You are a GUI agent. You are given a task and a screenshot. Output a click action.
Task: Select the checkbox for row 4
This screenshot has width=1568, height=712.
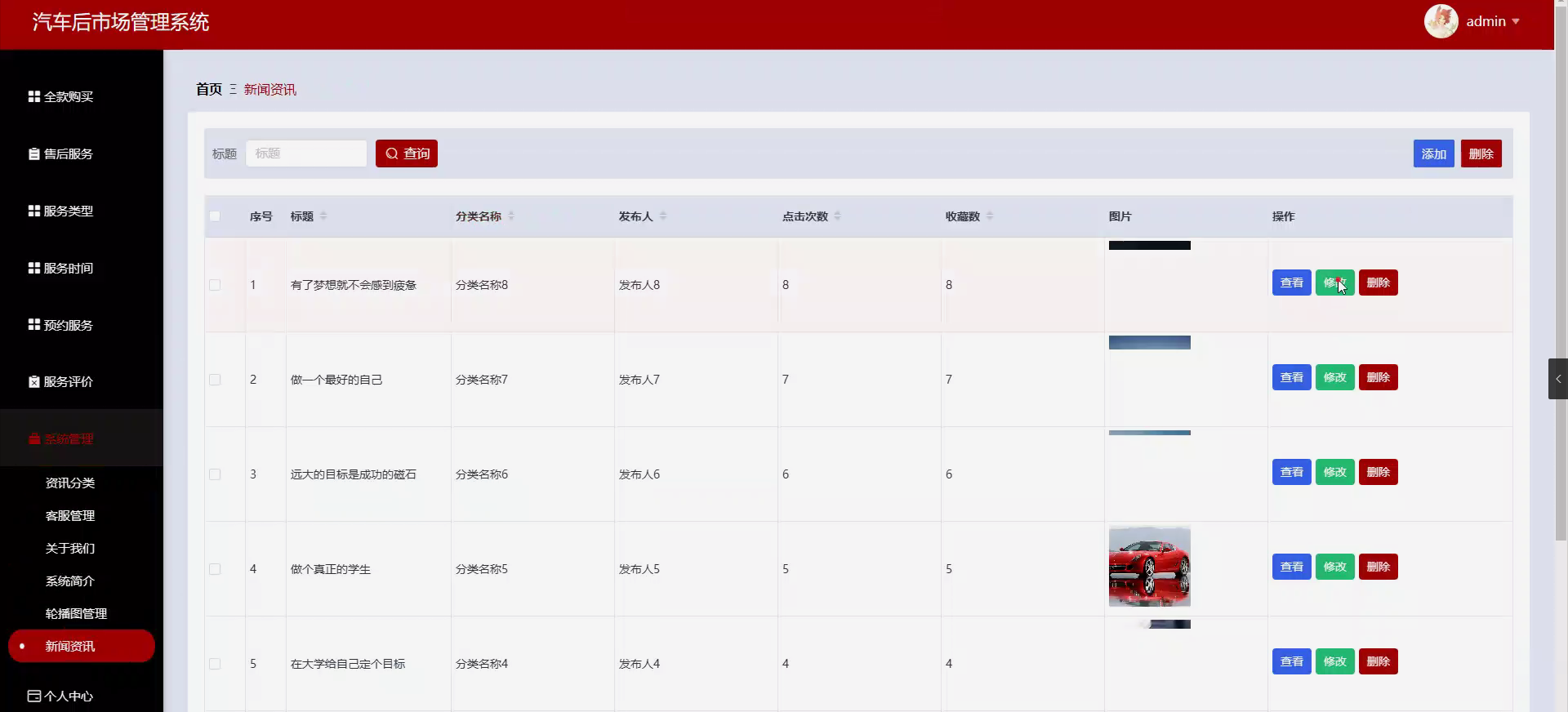pos(215,569)
